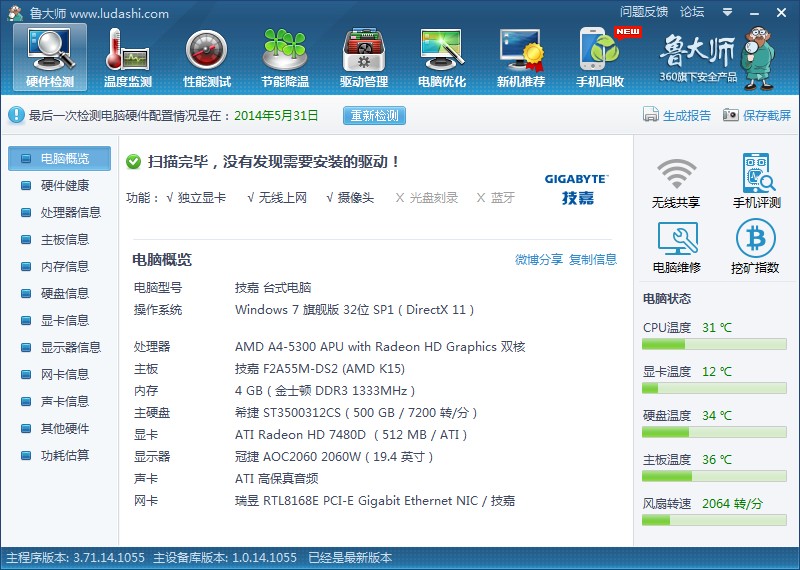800x570 pixels.
Task: Click the 鲁大师 title bar app icon
Action: 15,13
